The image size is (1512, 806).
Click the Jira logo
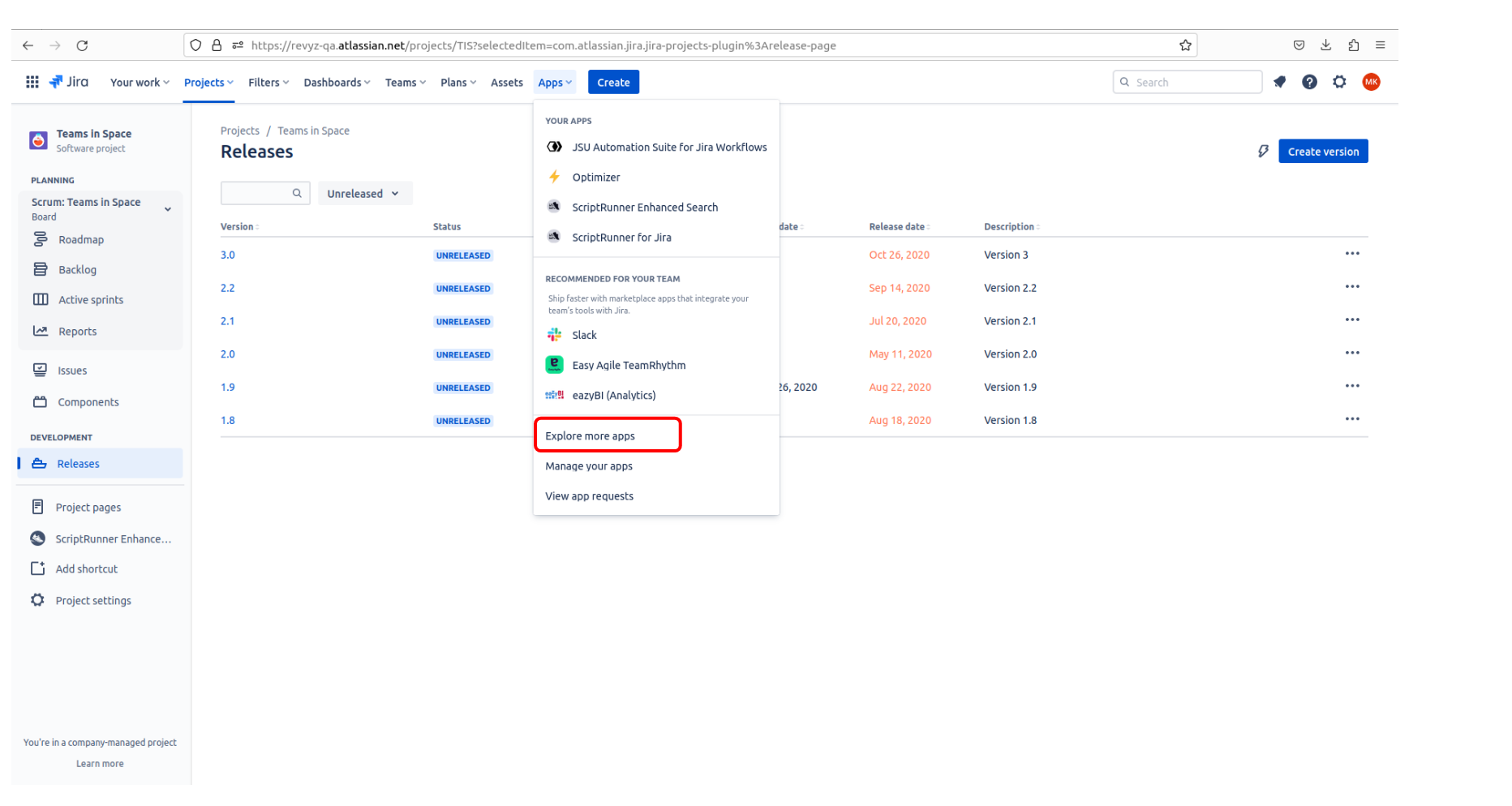(x=69, y=82)
